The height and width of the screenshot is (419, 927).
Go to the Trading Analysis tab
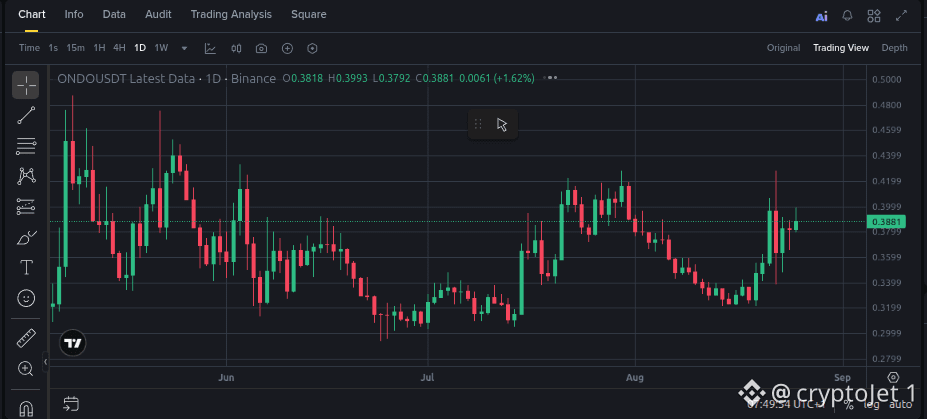[x=231, y=14]
